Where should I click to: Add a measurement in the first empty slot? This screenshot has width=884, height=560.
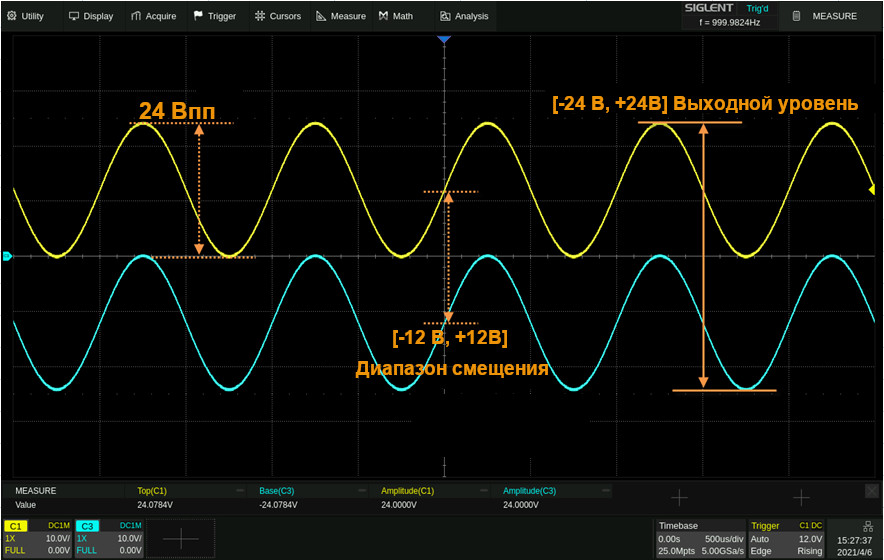[x=679, y=497]
